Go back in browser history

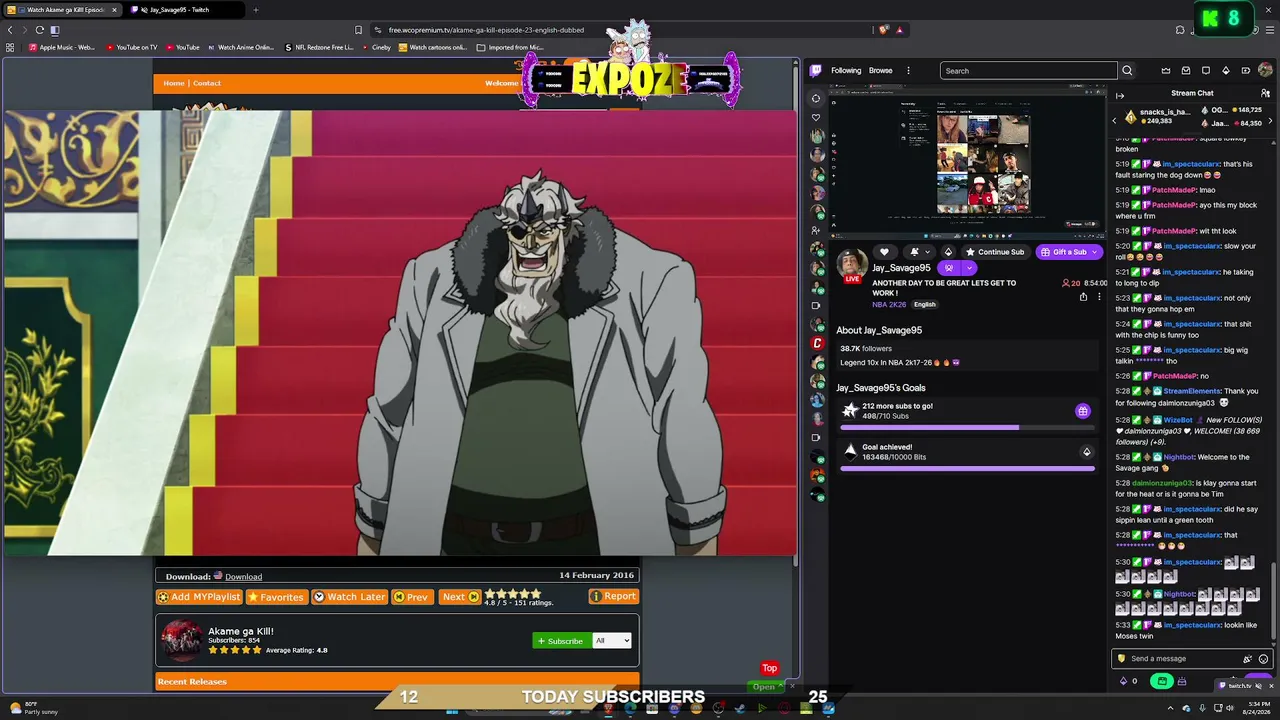coord(11,30)
